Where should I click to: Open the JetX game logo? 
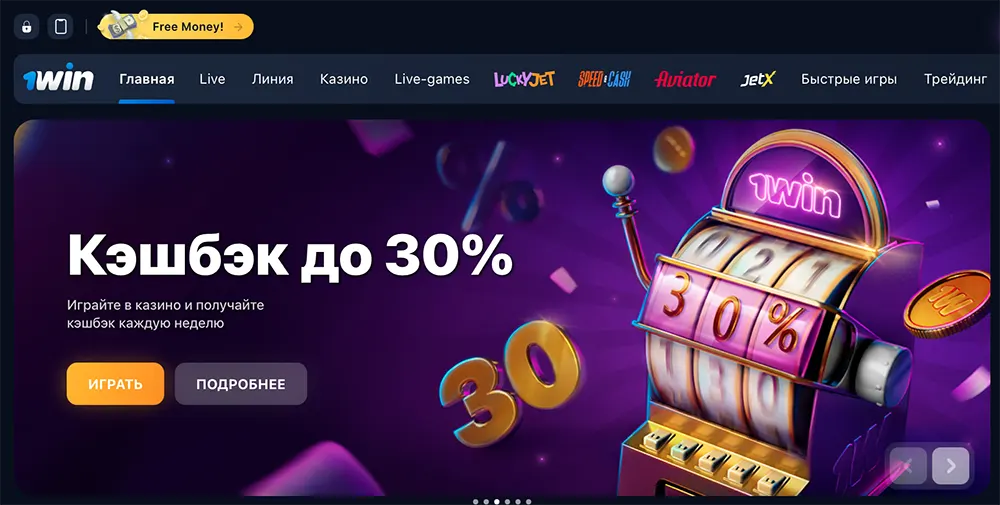[x=758, y=79]
